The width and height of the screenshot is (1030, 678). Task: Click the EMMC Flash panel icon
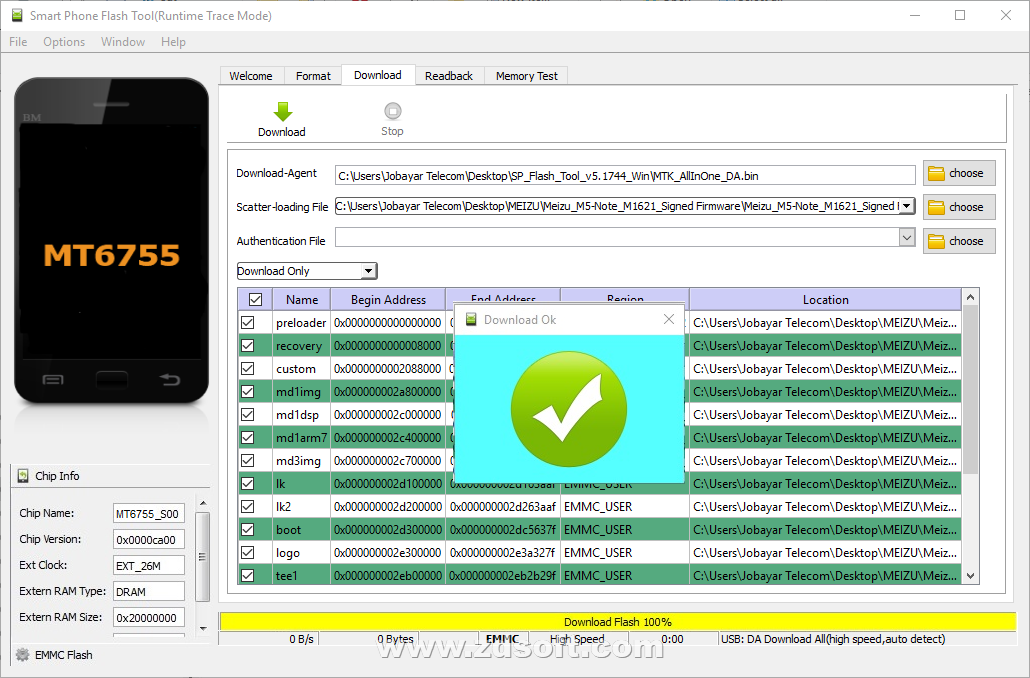click(22, 655)
